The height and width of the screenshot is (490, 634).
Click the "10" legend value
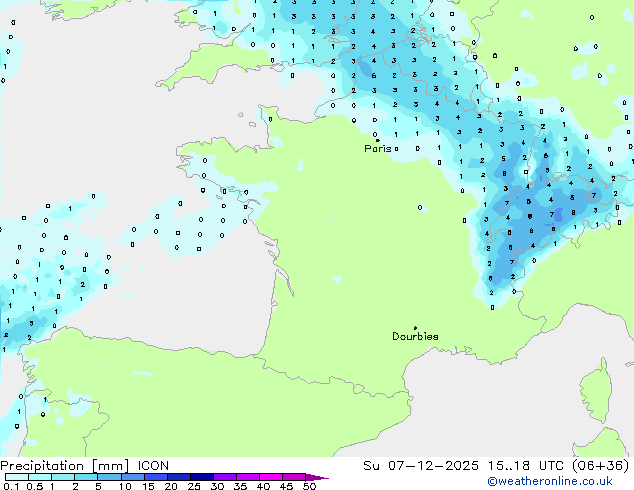pos(125,486)
